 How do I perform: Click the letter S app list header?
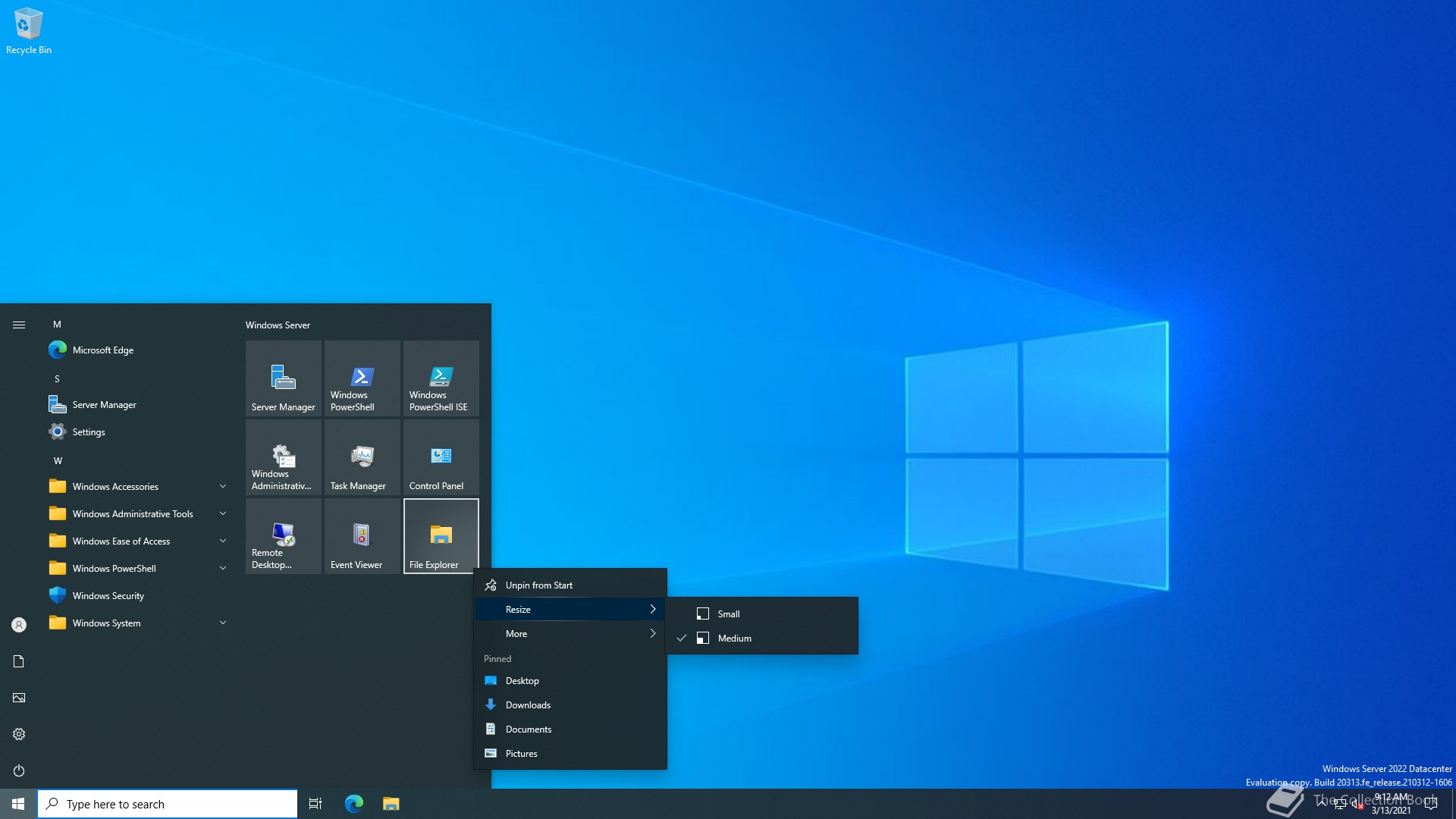57,378
